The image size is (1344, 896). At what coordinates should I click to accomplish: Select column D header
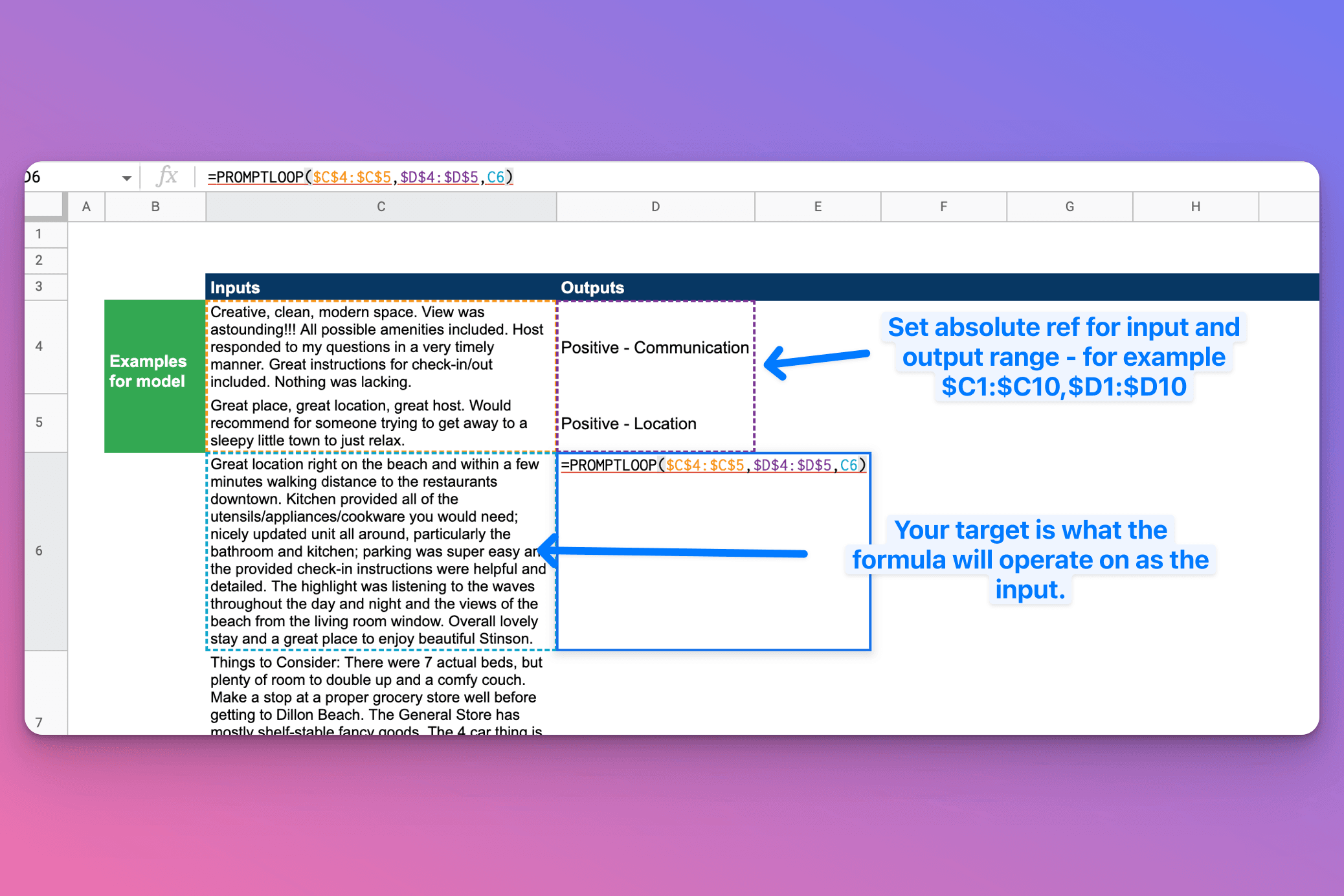pyautogui.click(x=655, y=206)
